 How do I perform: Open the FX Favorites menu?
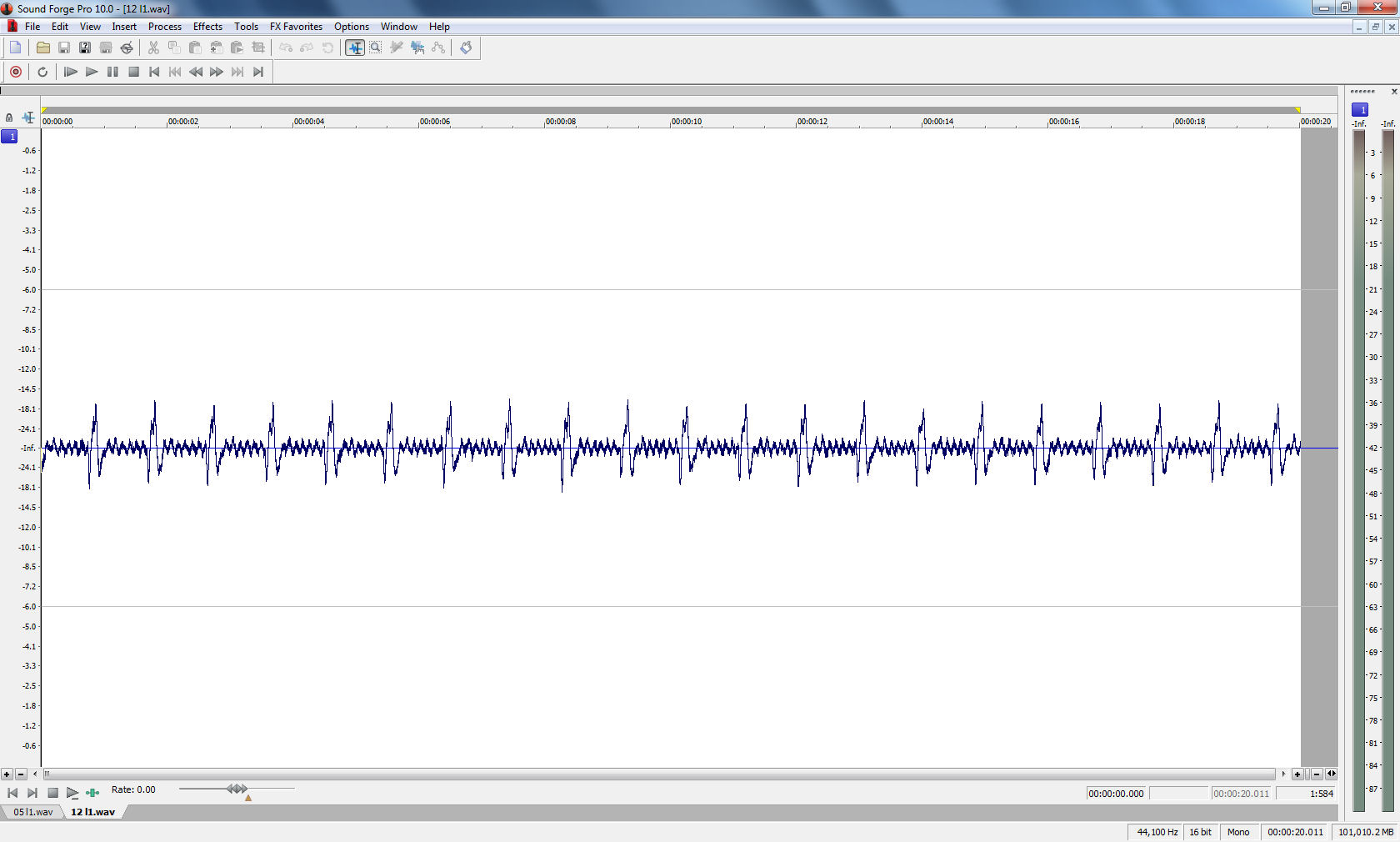pos(296,27)
